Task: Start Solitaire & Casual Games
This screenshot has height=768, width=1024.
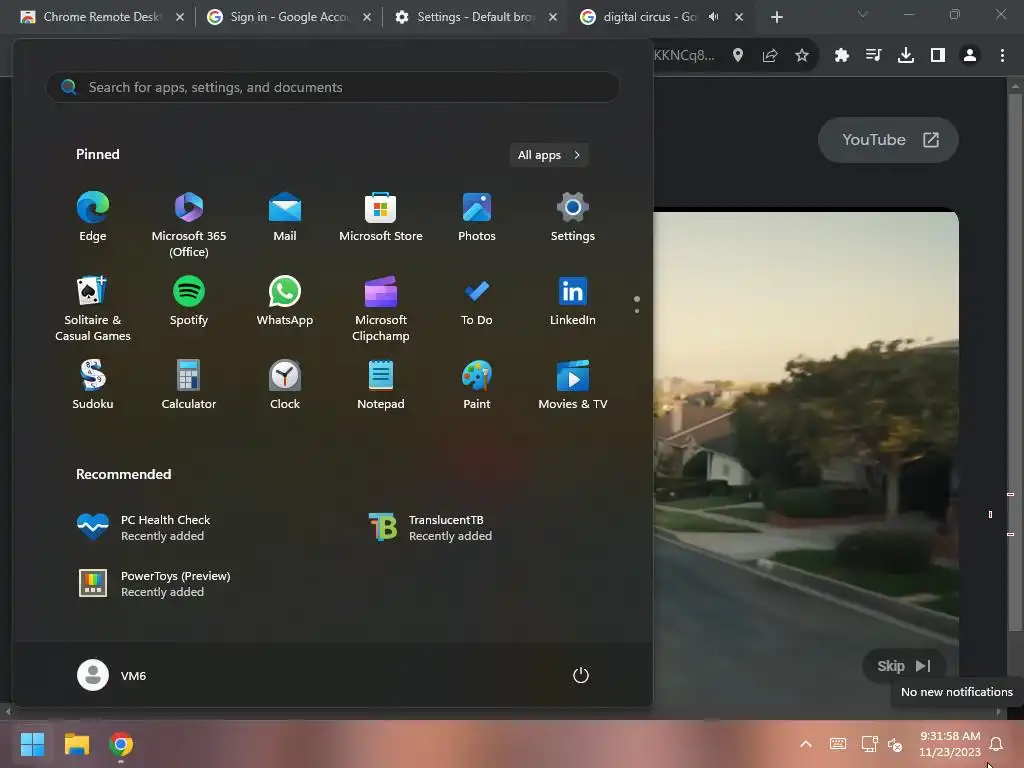Action: pos(93,308)
